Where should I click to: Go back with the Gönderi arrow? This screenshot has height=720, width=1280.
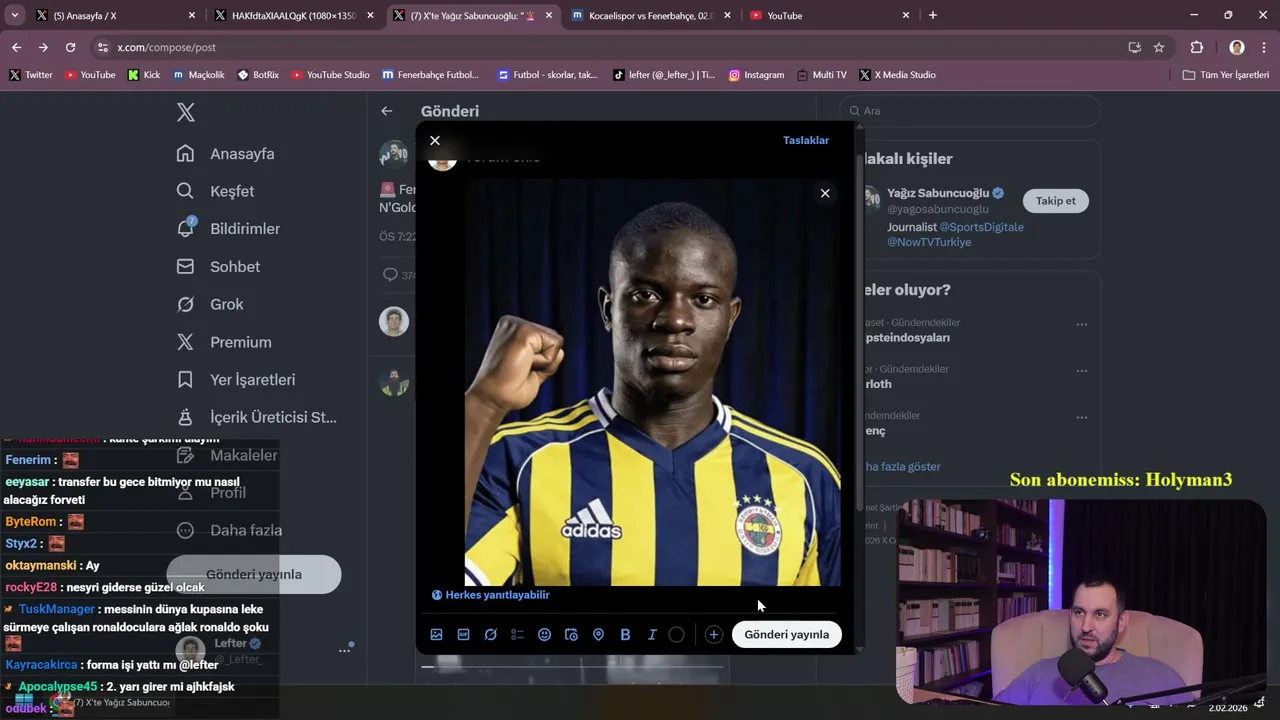[x=387, y=111]
